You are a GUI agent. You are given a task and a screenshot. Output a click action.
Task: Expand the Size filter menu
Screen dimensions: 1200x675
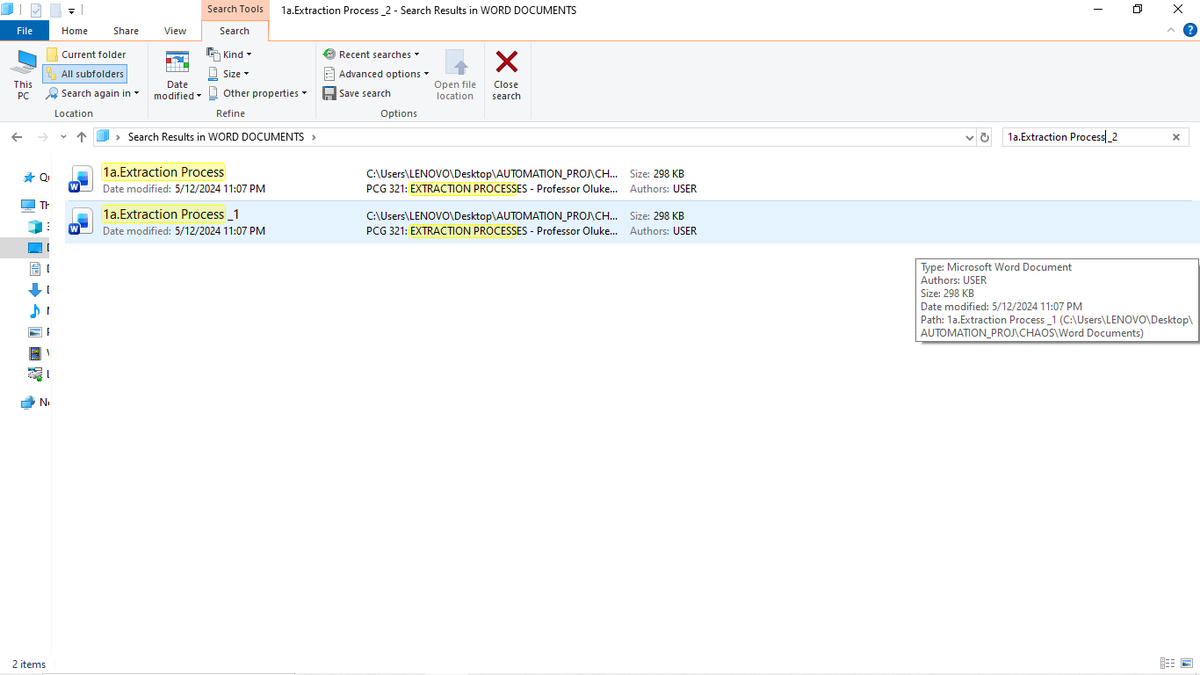pyautogui.click(x=229, y=74)
